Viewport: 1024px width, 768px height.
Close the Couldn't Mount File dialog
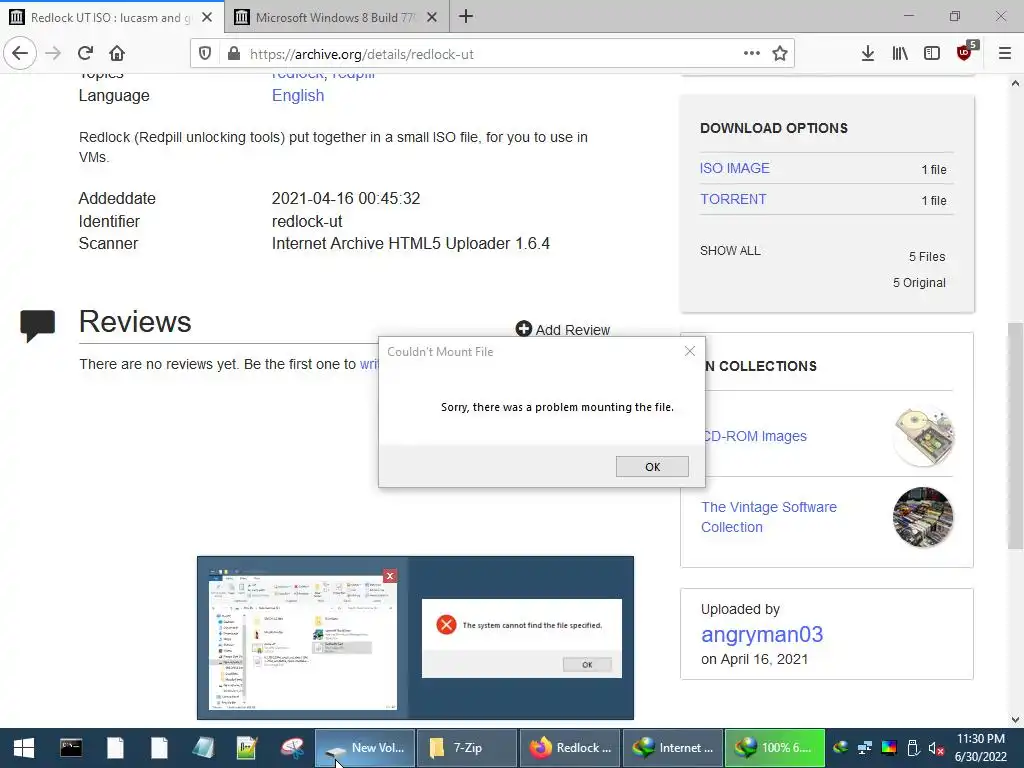[x=690, y=351]
